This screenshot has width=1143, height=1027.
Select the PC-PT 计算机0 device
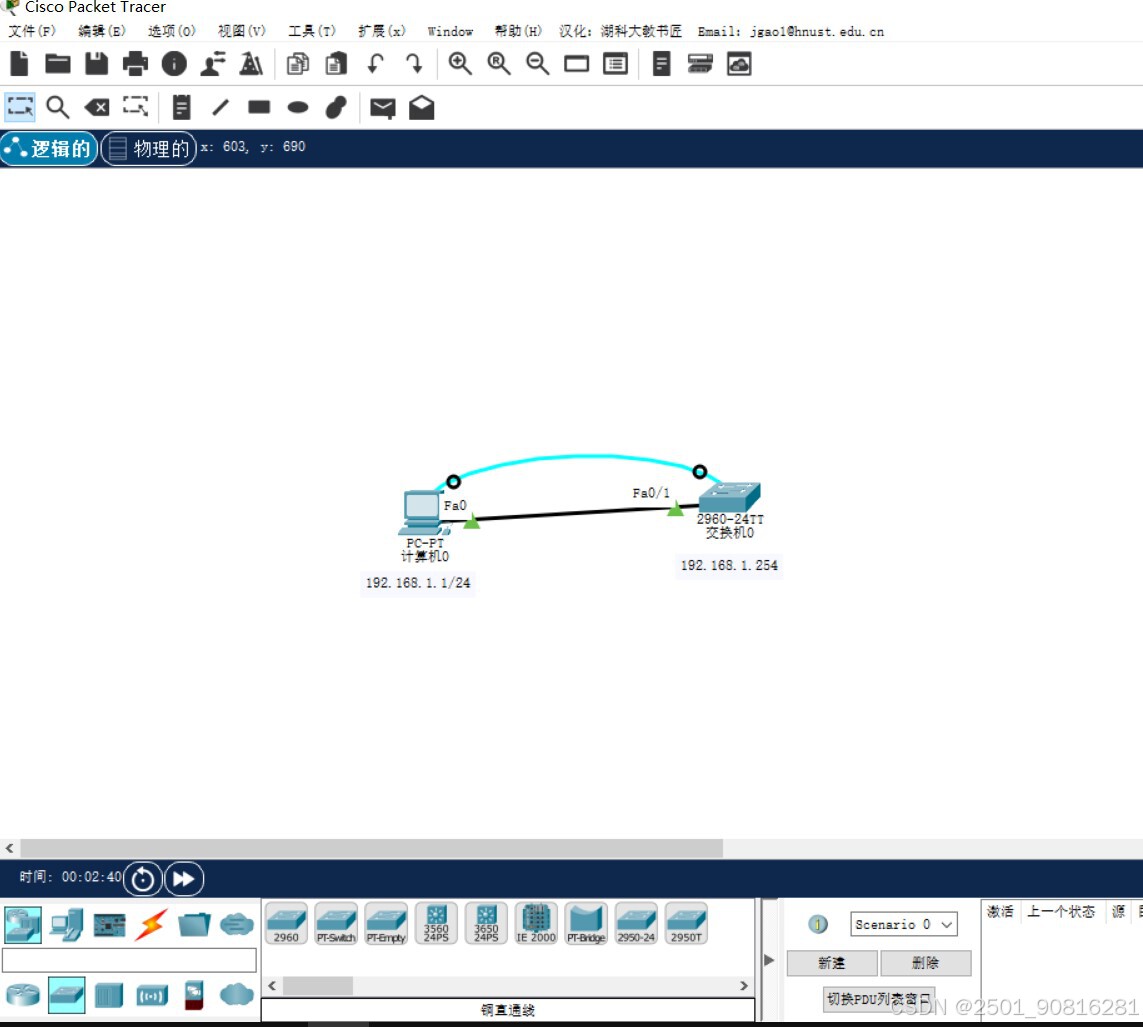click(423, 514)
